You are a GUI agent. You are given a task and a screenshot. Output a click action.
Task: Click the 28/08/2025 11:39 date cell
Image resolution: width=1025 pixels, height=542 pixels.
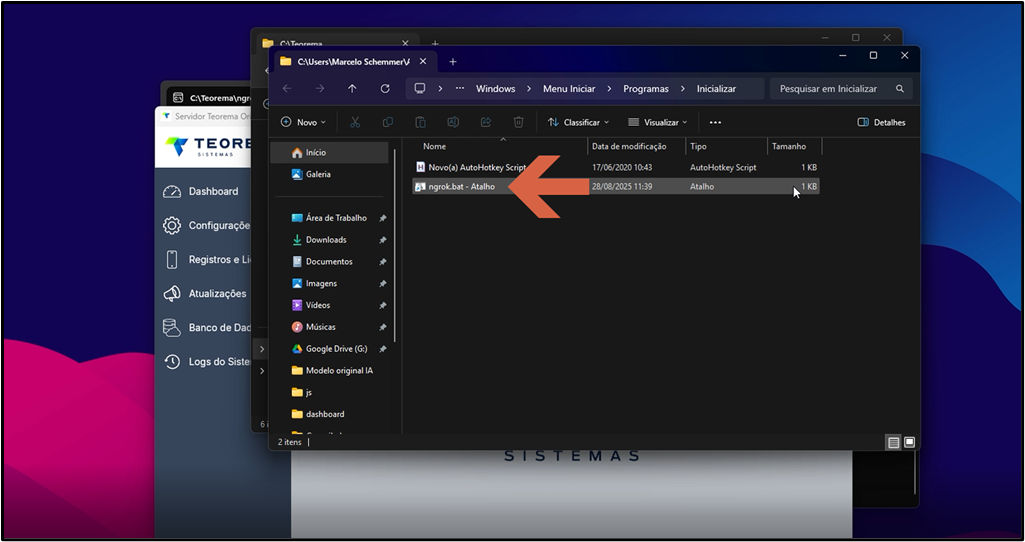[622, 186]
